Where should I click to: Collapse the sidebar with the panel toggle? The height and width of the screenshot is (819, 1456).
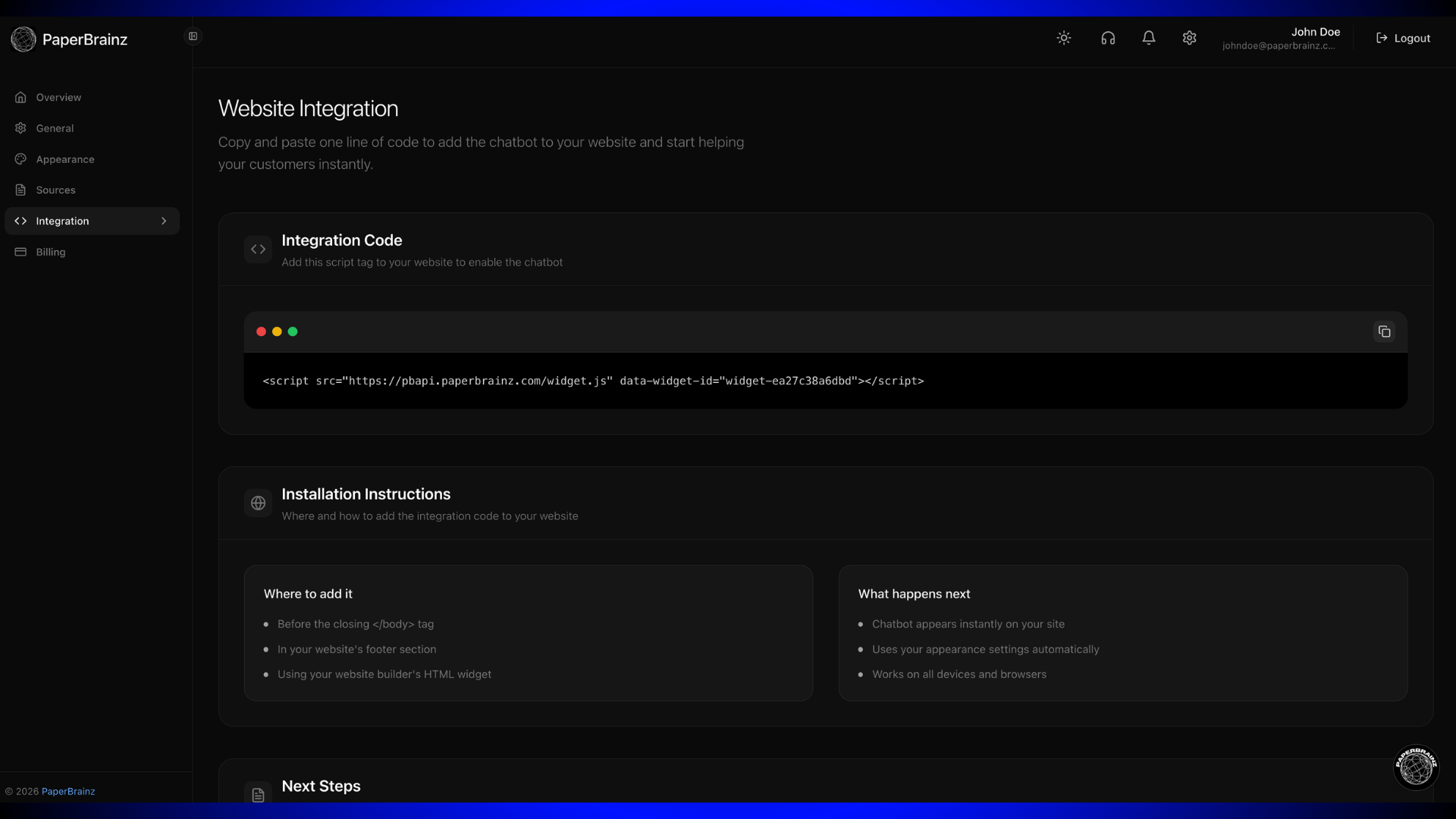(x=193, y=36)
